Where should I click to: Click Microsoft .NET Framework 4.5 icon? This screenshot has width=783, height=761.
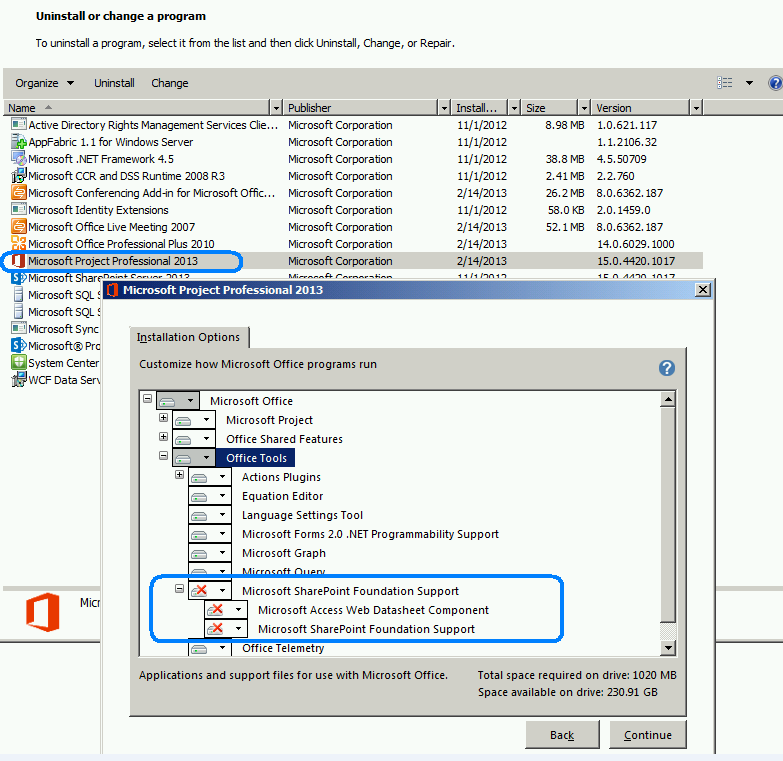18,158
